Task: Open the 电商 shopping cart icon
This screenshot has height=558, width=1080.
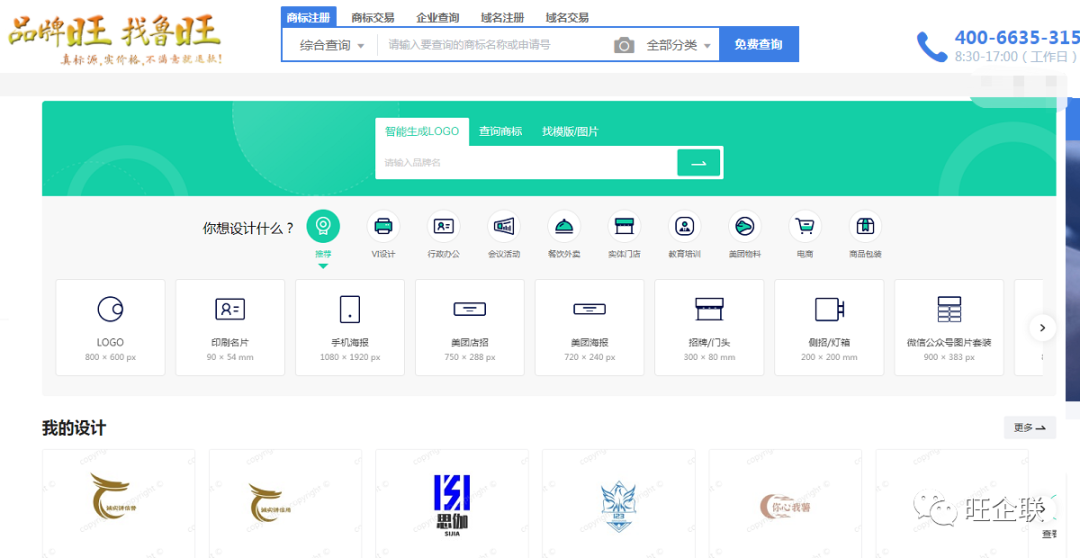Action: point(804,227)
